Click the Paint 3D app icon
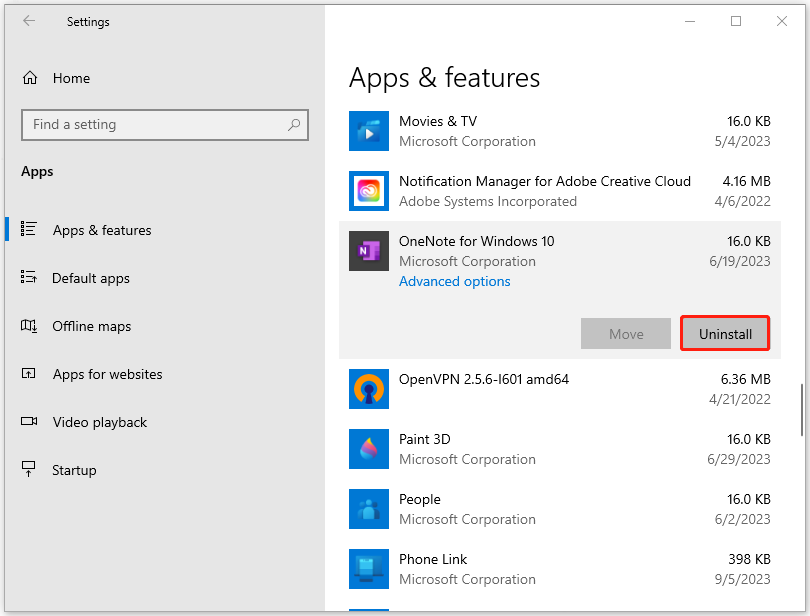 [x=368, y=449]
